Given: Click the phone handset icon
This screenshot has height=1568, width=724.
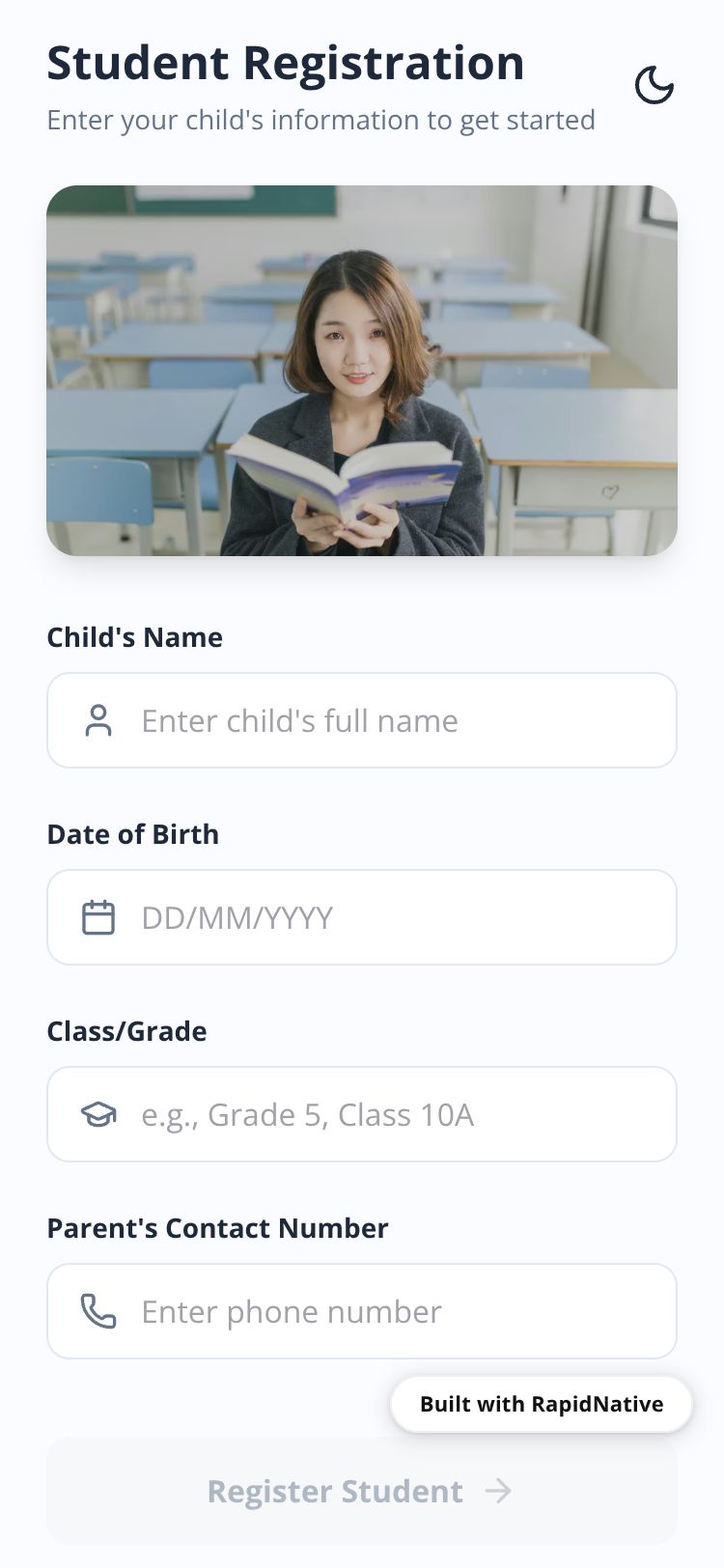Looking at the screenshot, I should [98, 1311].
